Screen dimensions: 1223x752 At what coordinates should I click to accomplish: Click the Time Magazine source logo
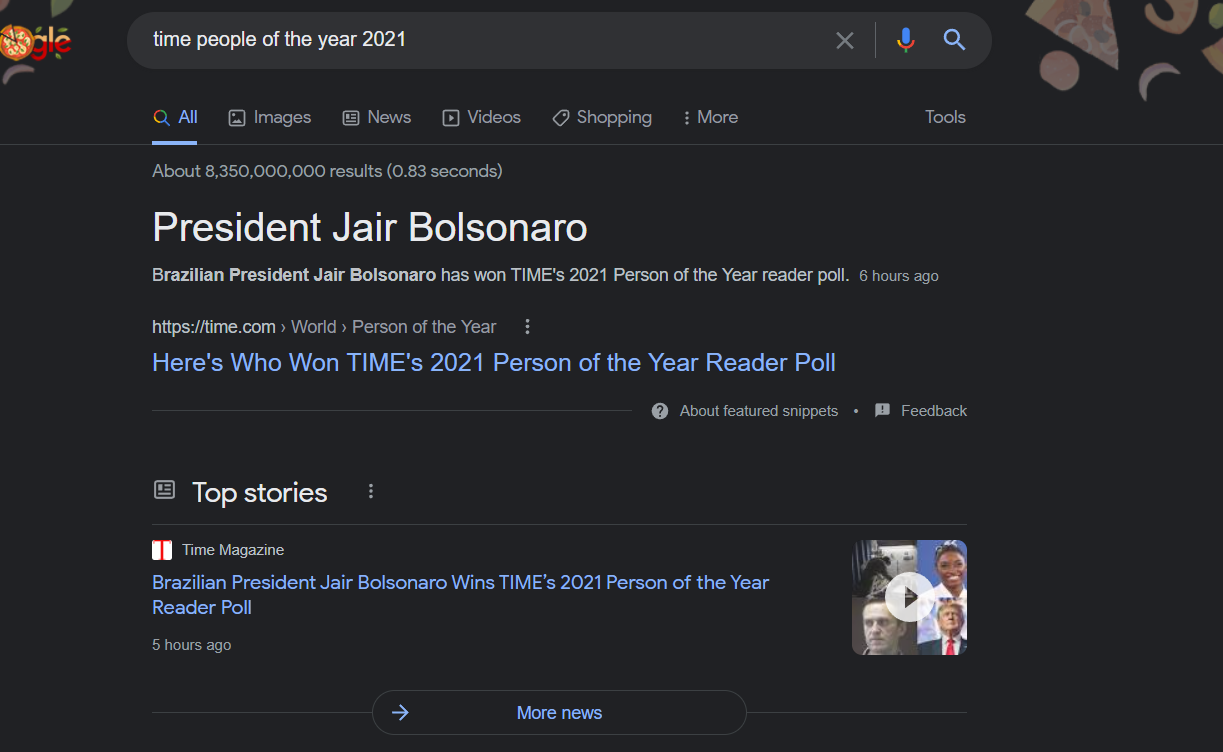click(162, 550)
